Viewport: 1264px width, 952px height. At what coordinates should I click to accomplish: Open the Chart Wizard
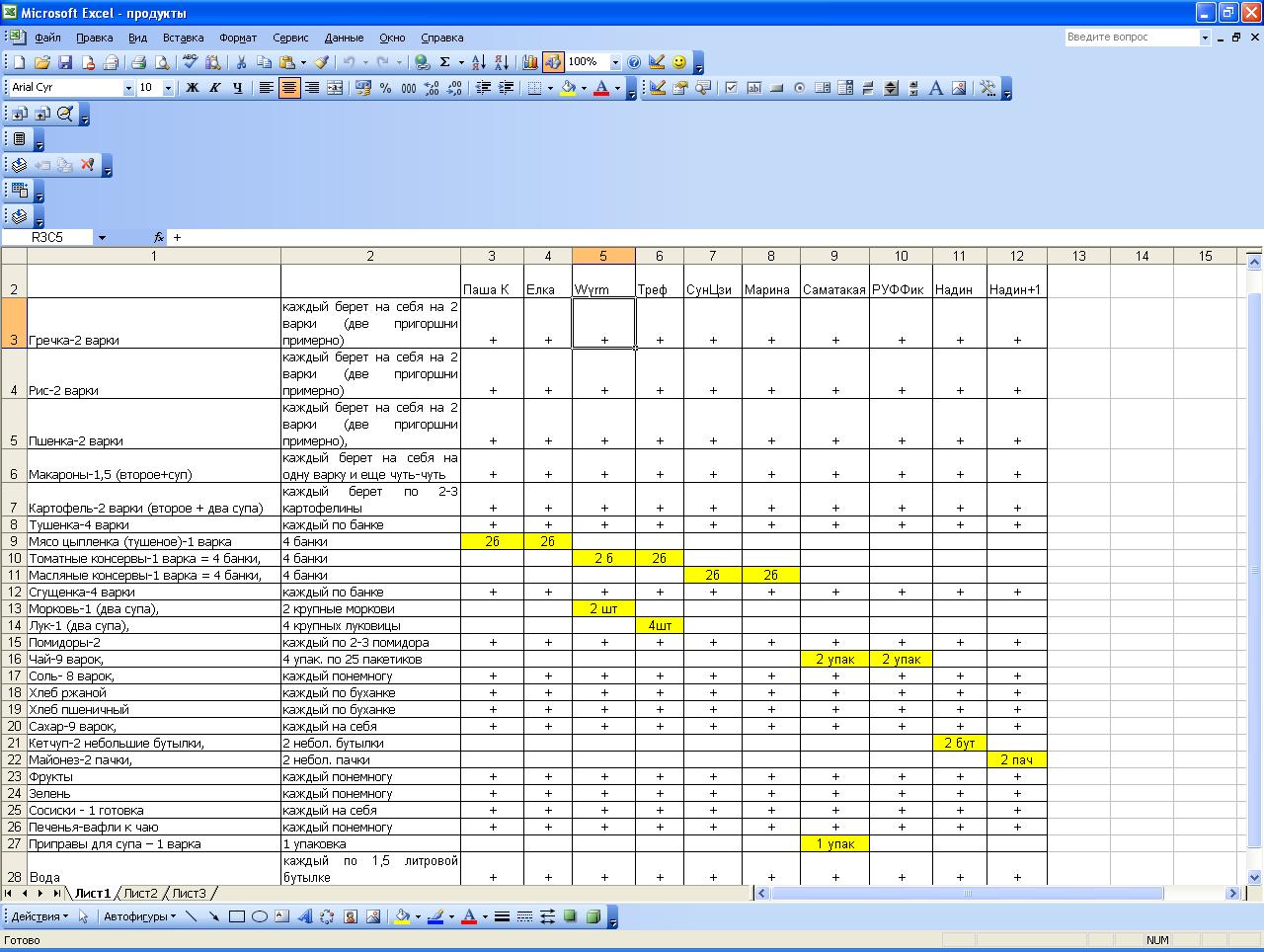coord(530,62)
